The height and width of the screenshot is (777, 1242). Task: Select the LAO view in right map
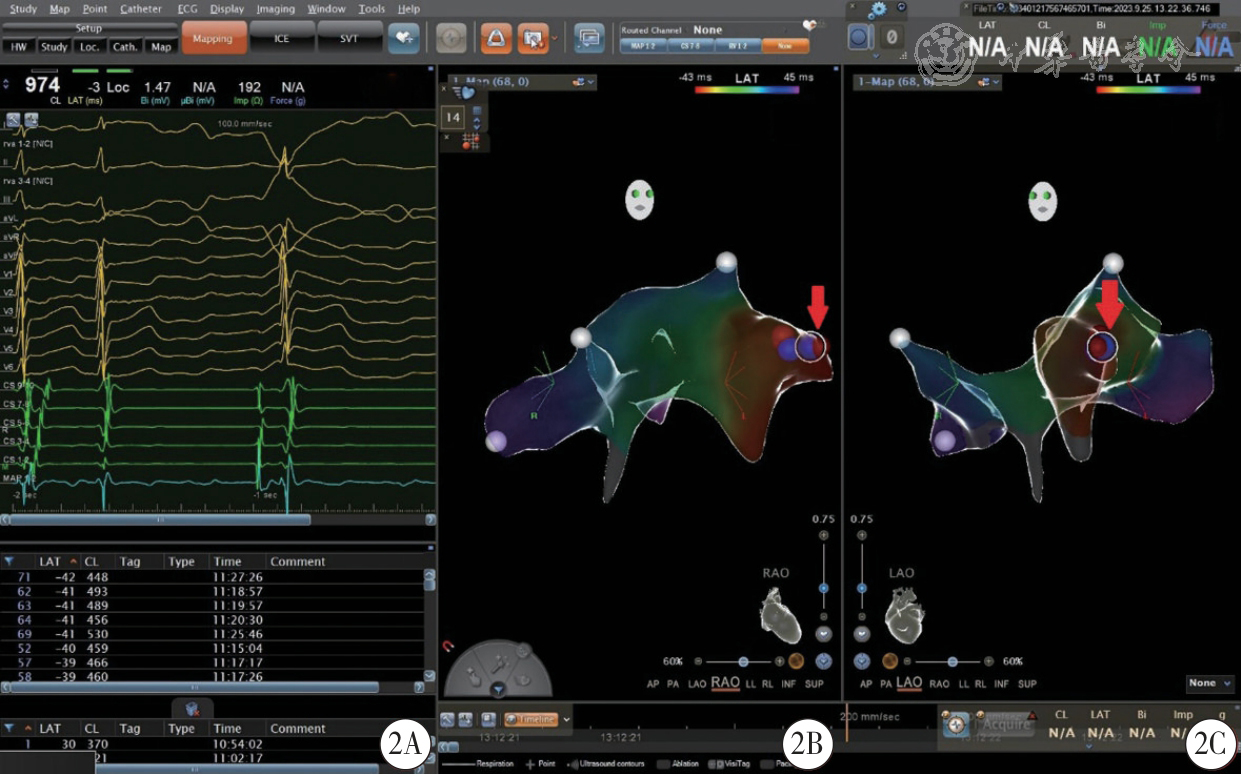[x=909, y=684]
